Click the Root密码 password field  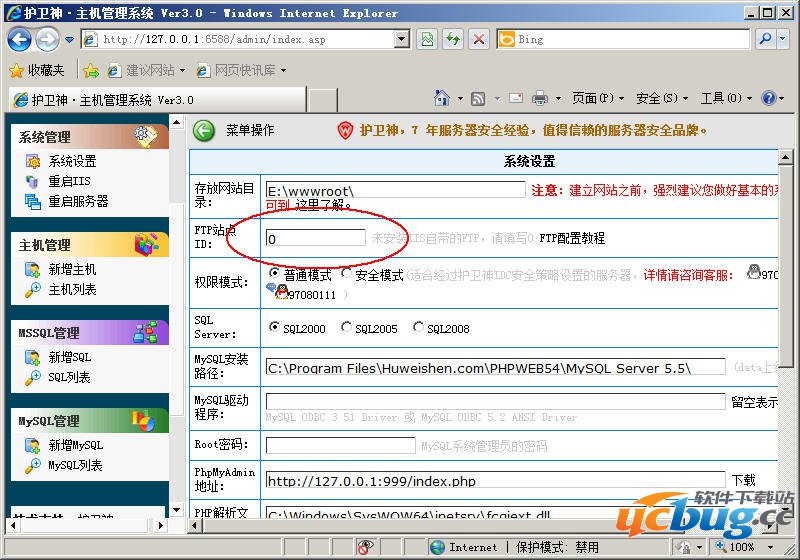coord(340,445)
